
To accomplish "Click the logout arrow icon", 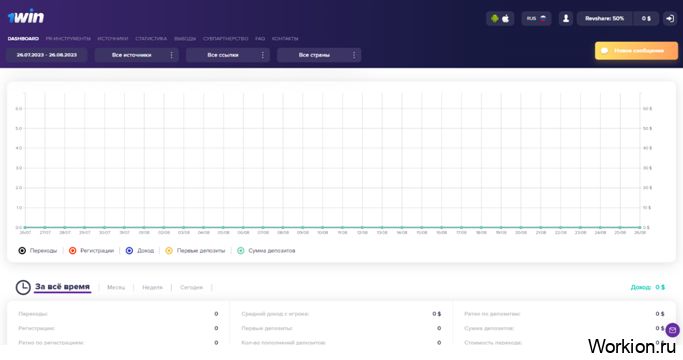I will tap(670, 19).
